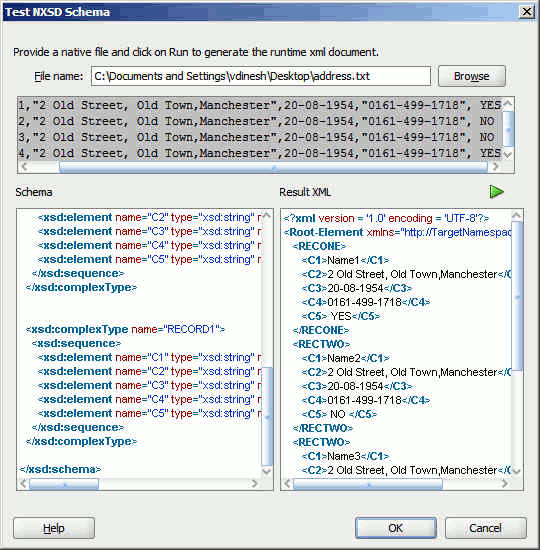Click inside the File name field
The image size is (540, 550).
tap(261, 76)
